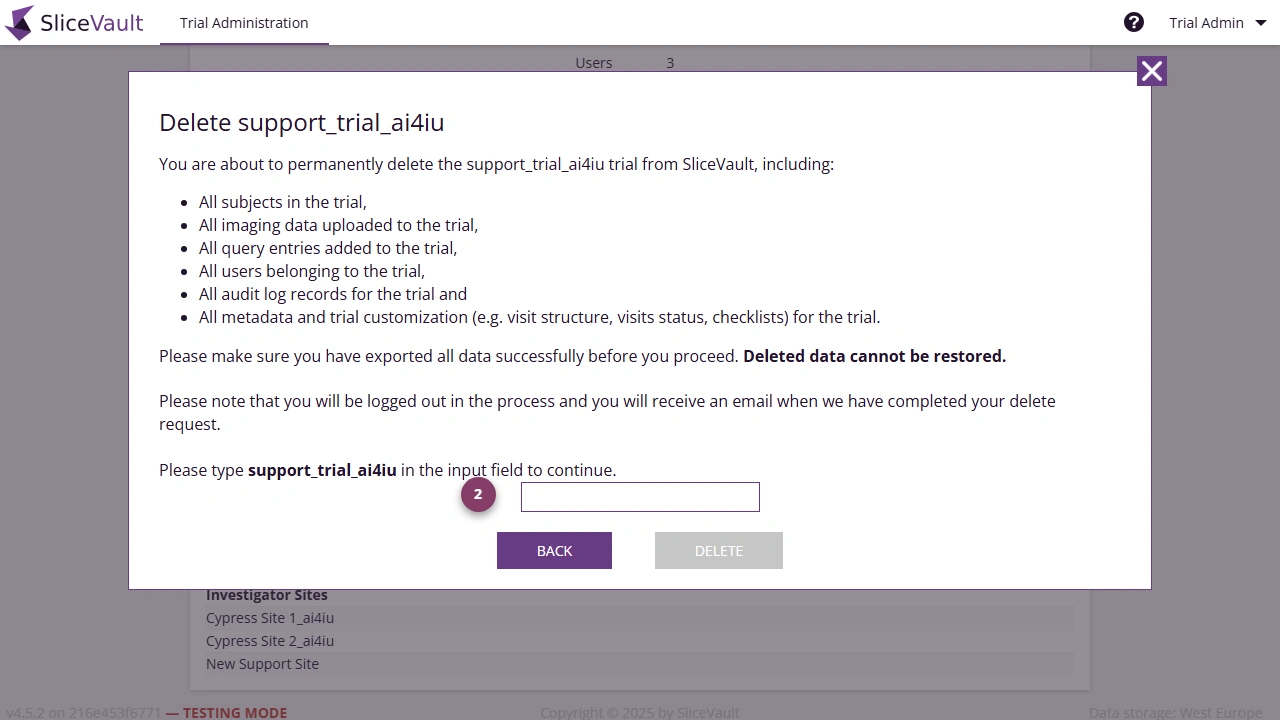Image resolution: width=1280 pixels, height=720 pixels.
Task: Click the 'All metadata and trial customization' bullet
Action: pyautogui.click(x=539, y=317)
